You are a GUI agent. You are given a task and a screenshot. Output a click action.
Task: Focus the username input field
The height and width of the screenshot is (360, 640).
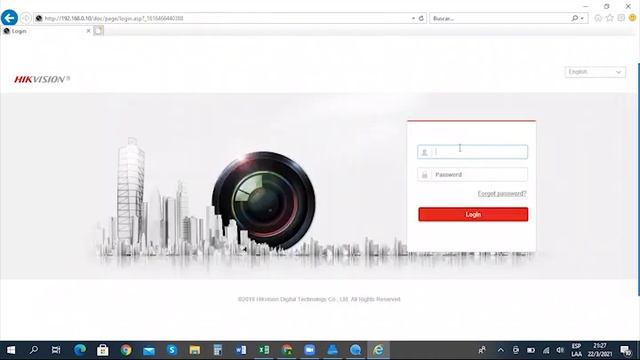pyautogui.click(x=473, y=152)
